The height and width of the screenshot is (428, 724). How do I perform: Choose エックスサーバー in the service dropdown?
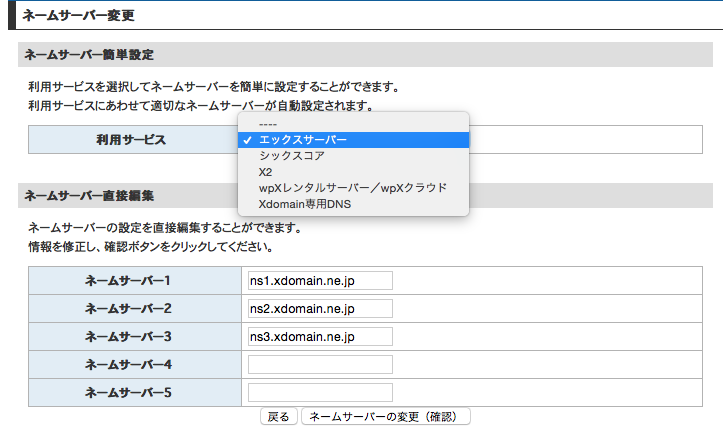[353, 140]
